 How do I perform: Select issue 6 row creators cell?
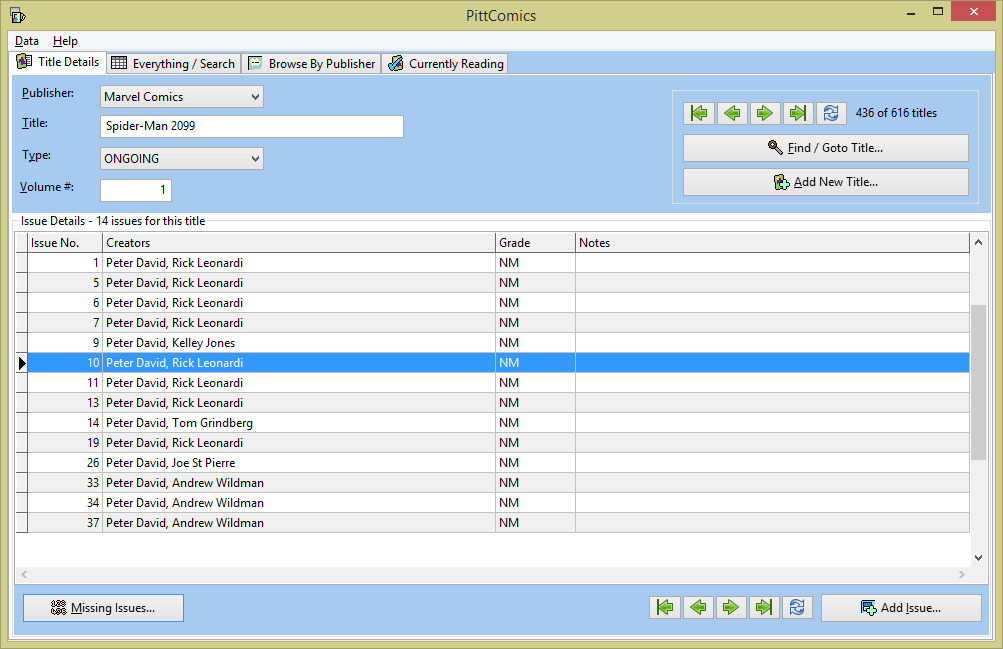[x=299, y=302]
